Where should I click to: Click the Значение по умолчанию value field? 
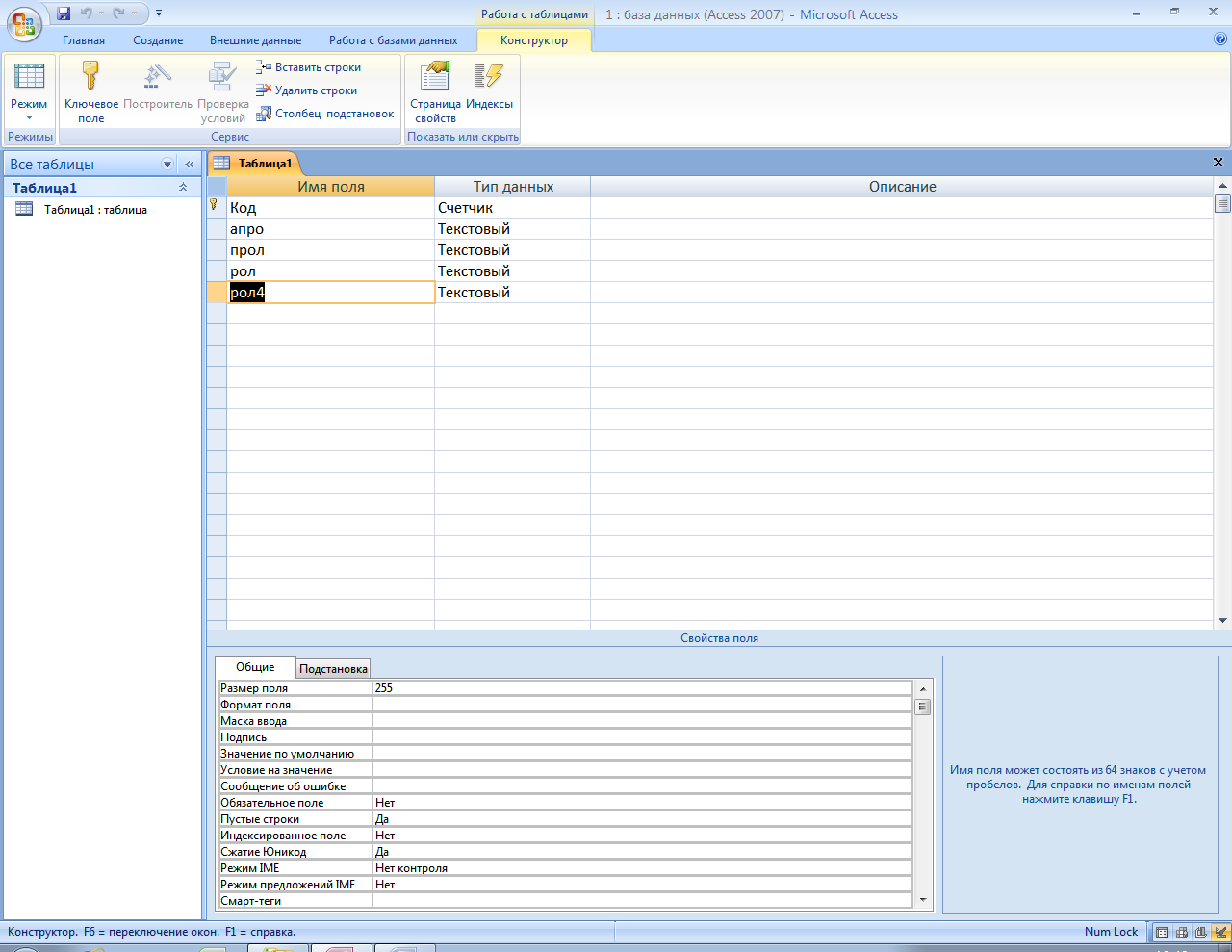tap(642, 754)
